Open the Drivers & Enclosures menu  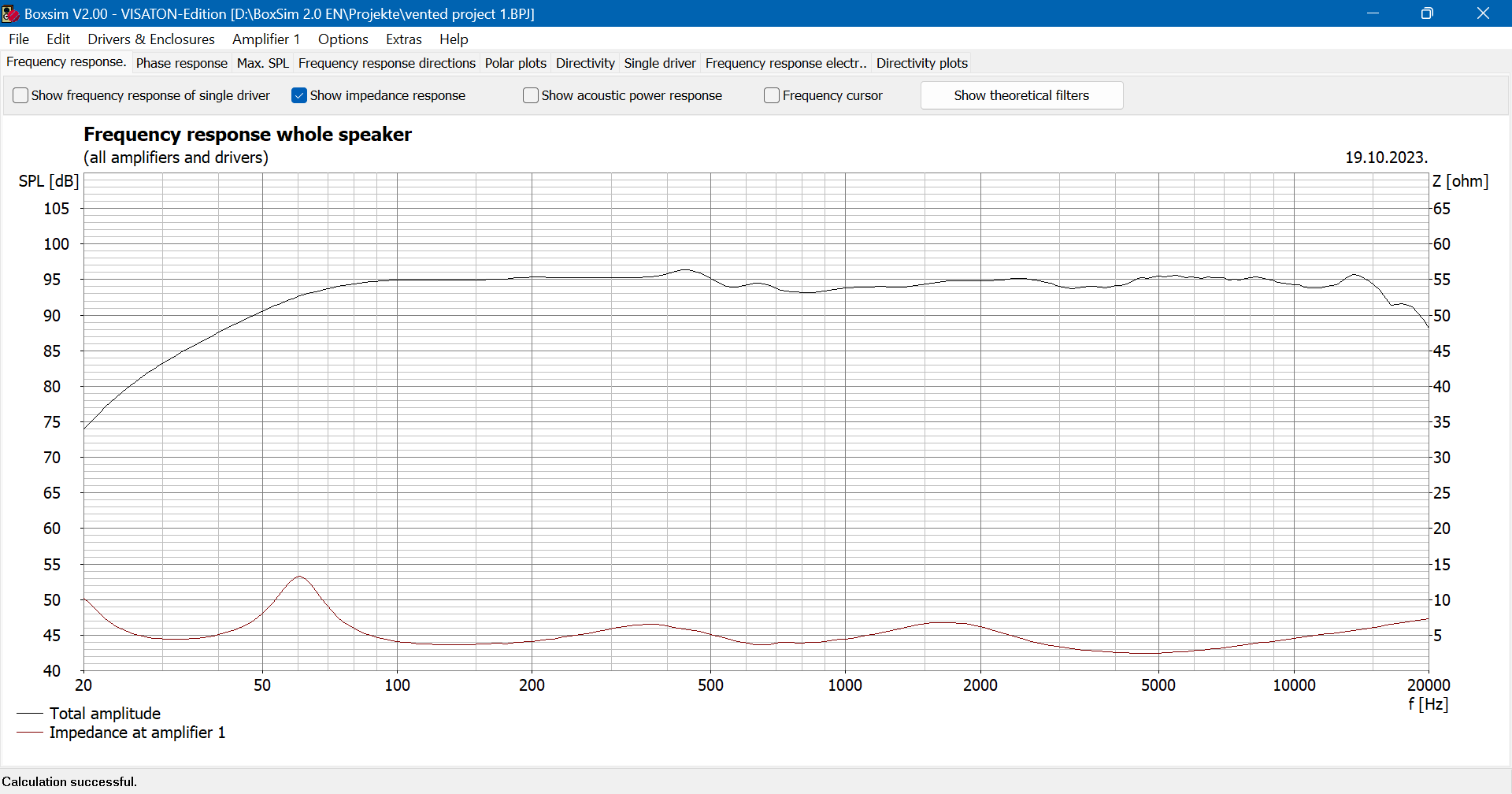[x=151, y=39]
